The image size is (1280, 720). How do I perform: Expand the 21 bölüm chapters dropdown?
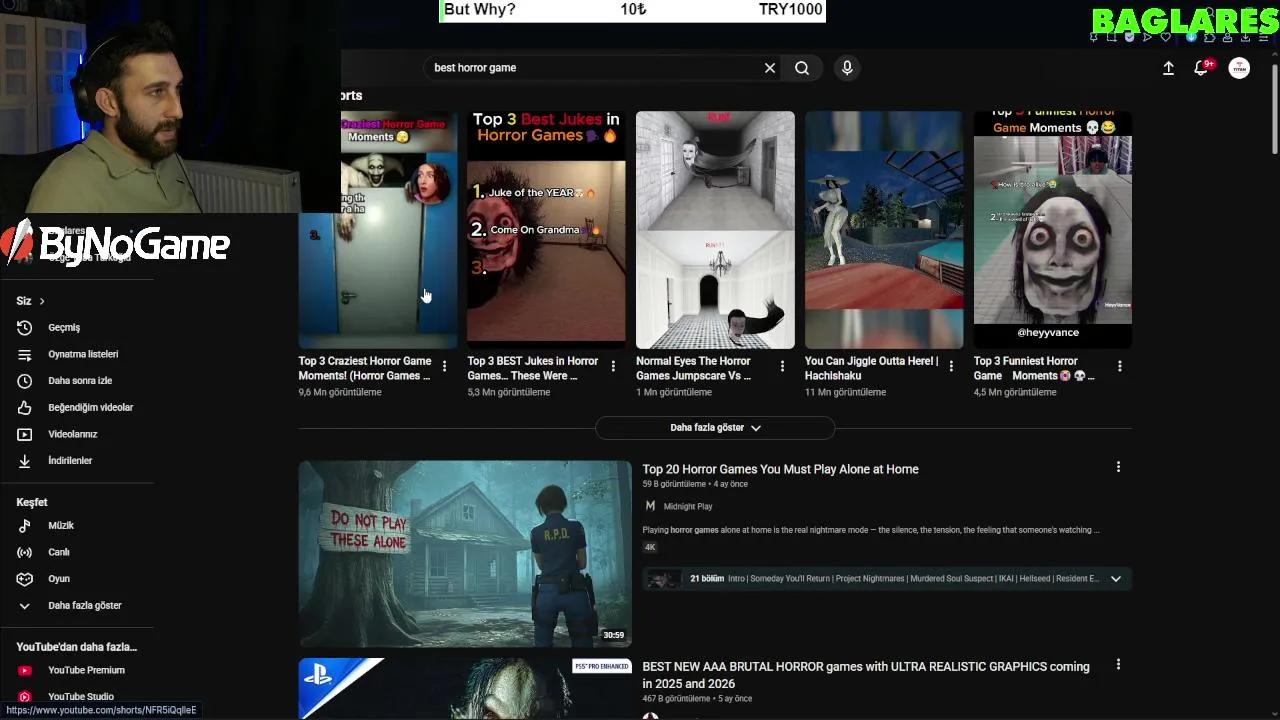coord(1115,579)
